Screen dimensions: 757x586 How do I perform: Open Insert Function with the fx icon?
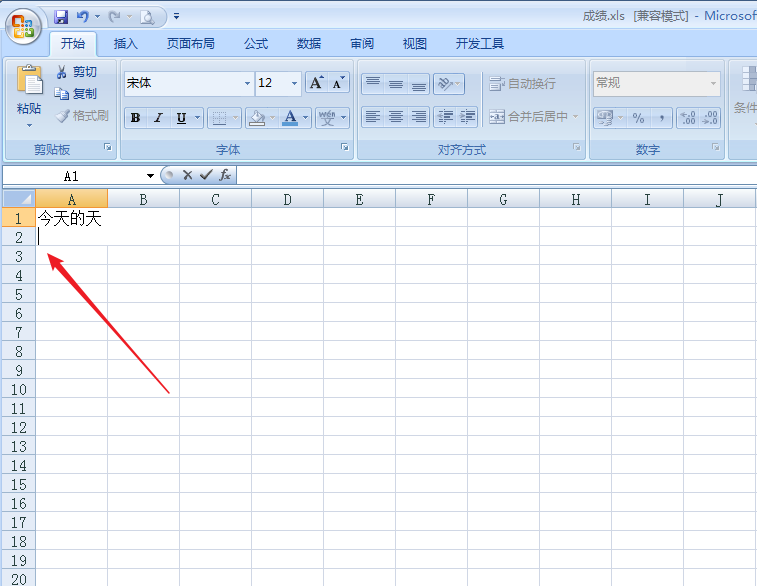(x=225, y=175)
